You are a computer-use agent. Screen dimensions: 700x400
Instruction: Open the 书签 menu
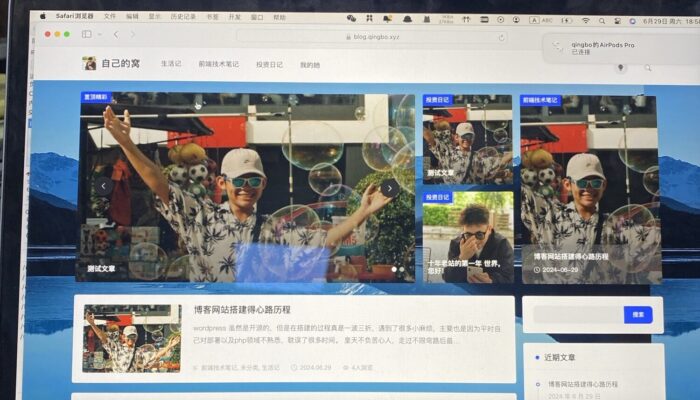tap(212, 17)
